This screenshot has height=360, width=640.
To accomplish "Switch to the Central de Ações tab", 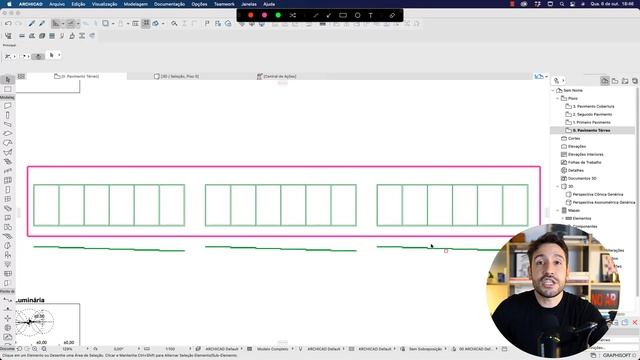I will [276, 76].
